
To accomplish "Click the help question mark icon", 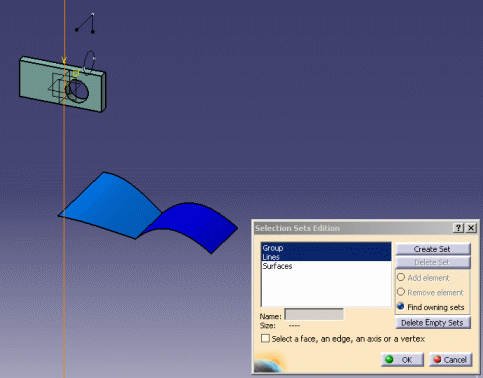I will (x=458, y=228).
